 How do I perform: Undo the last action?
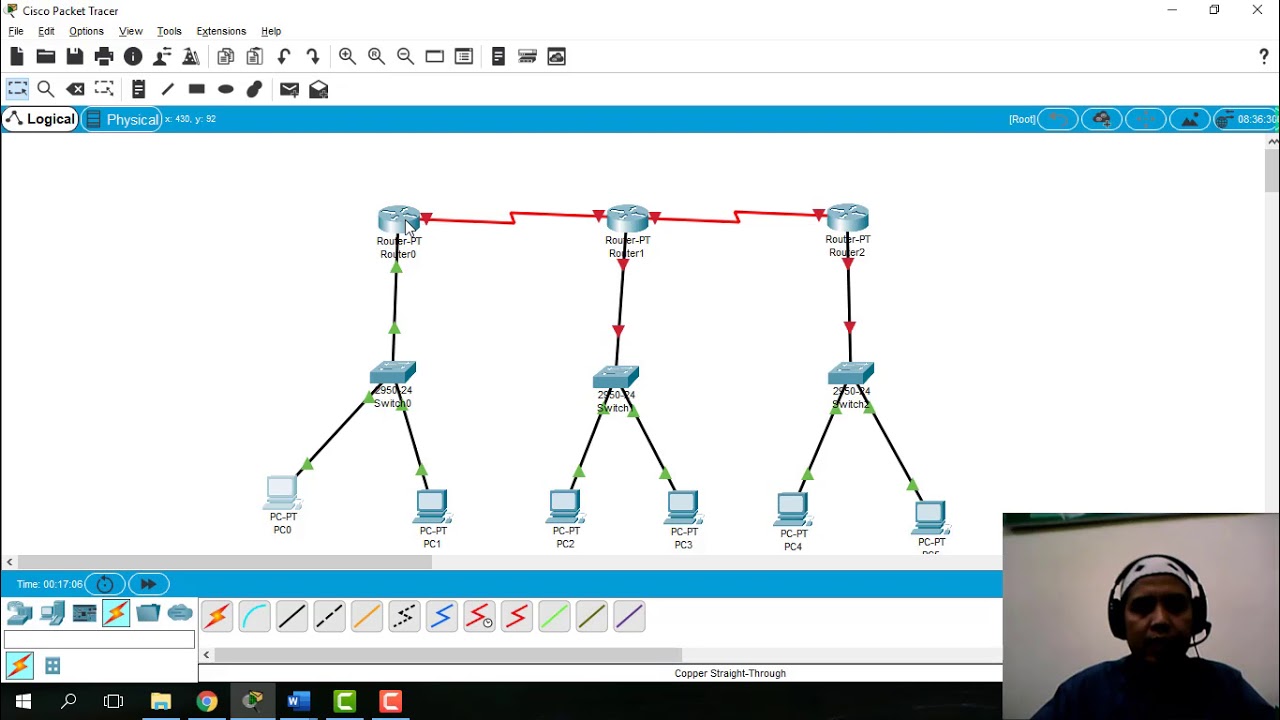click(x=284, y=57)
